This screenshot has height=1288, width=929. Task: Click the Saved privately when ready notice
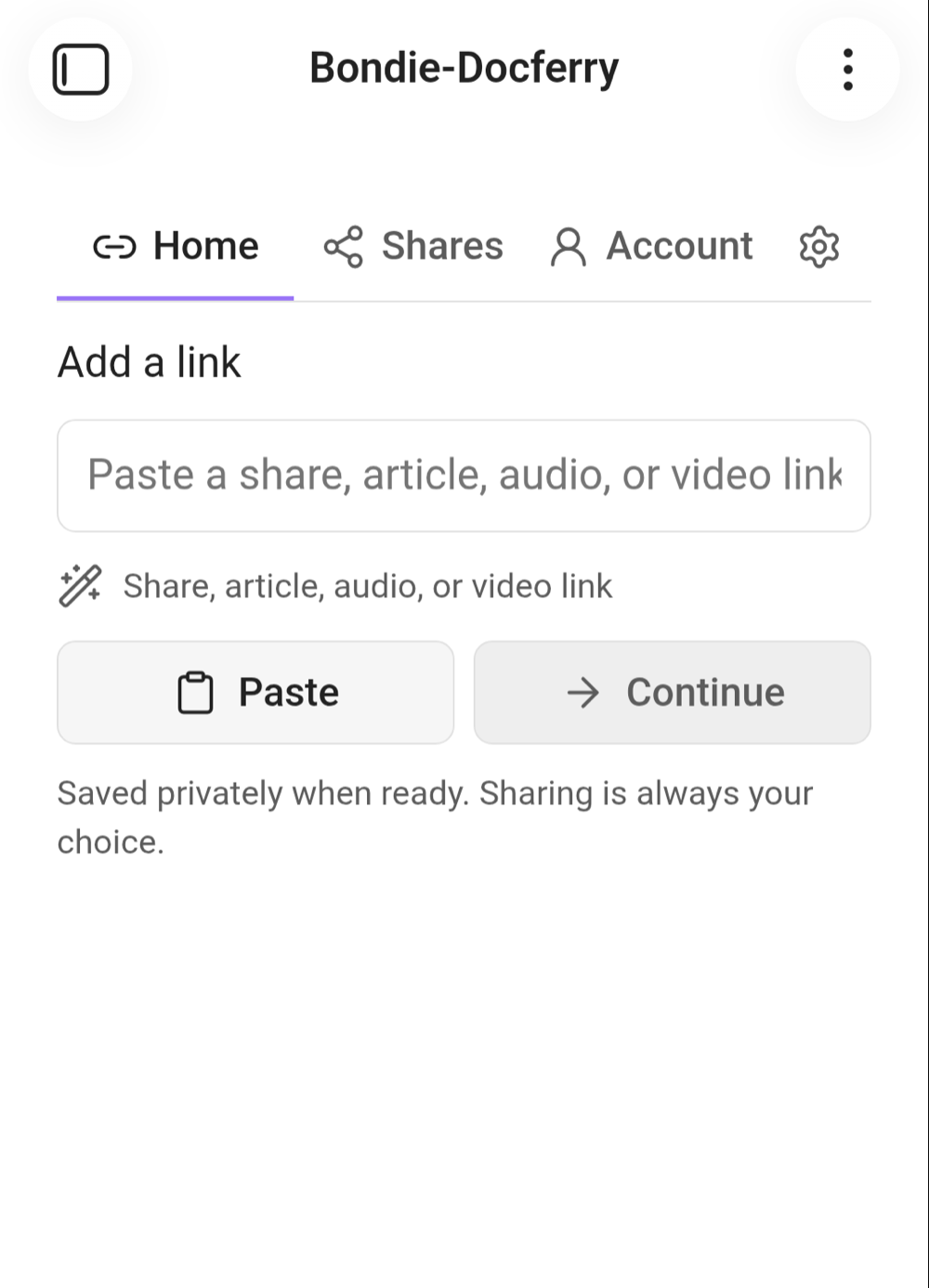pyautogui.click(x=435, y=817)
